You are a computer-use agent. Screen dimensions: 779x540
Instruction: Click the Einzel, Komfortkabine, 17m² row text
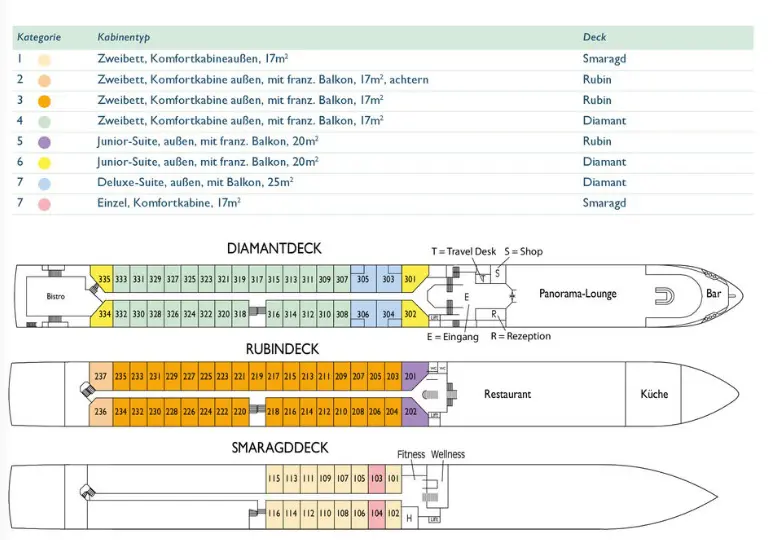[x=169, y=203]
